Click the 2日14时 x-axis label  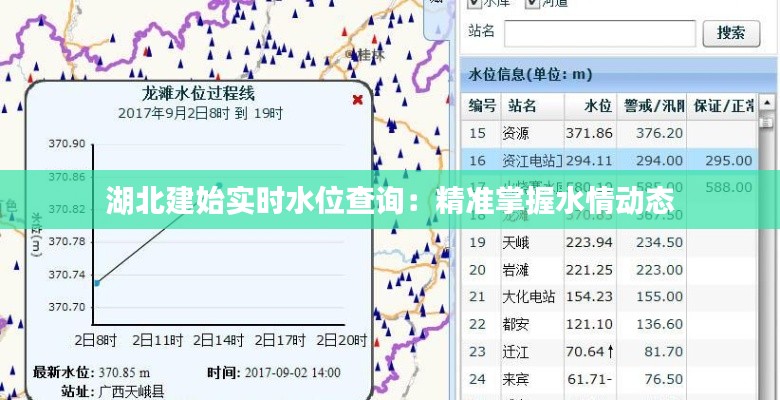pyautogui.click(x=218, y=340)
